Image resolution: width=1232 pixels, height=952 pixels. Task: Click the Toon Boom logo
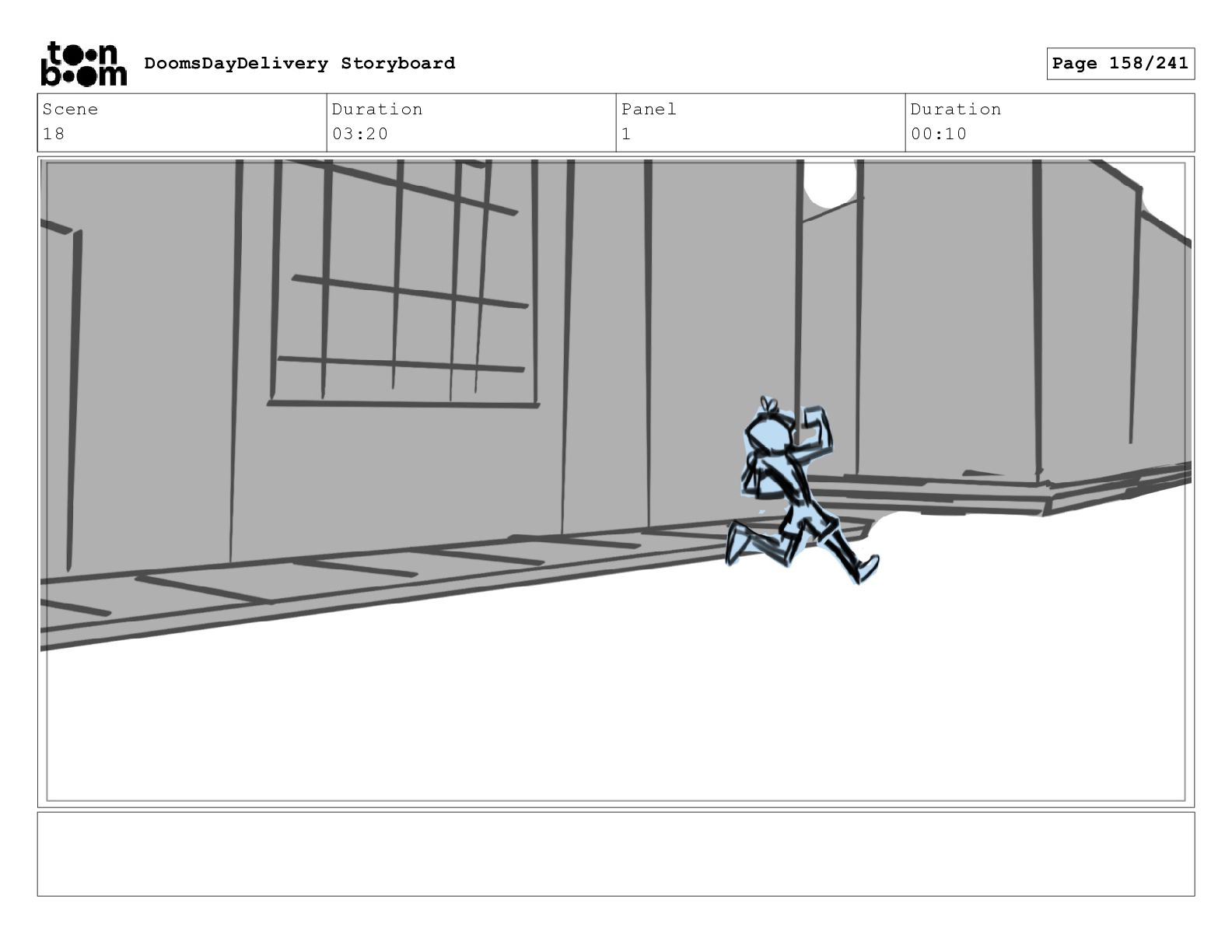coord(83,64)
